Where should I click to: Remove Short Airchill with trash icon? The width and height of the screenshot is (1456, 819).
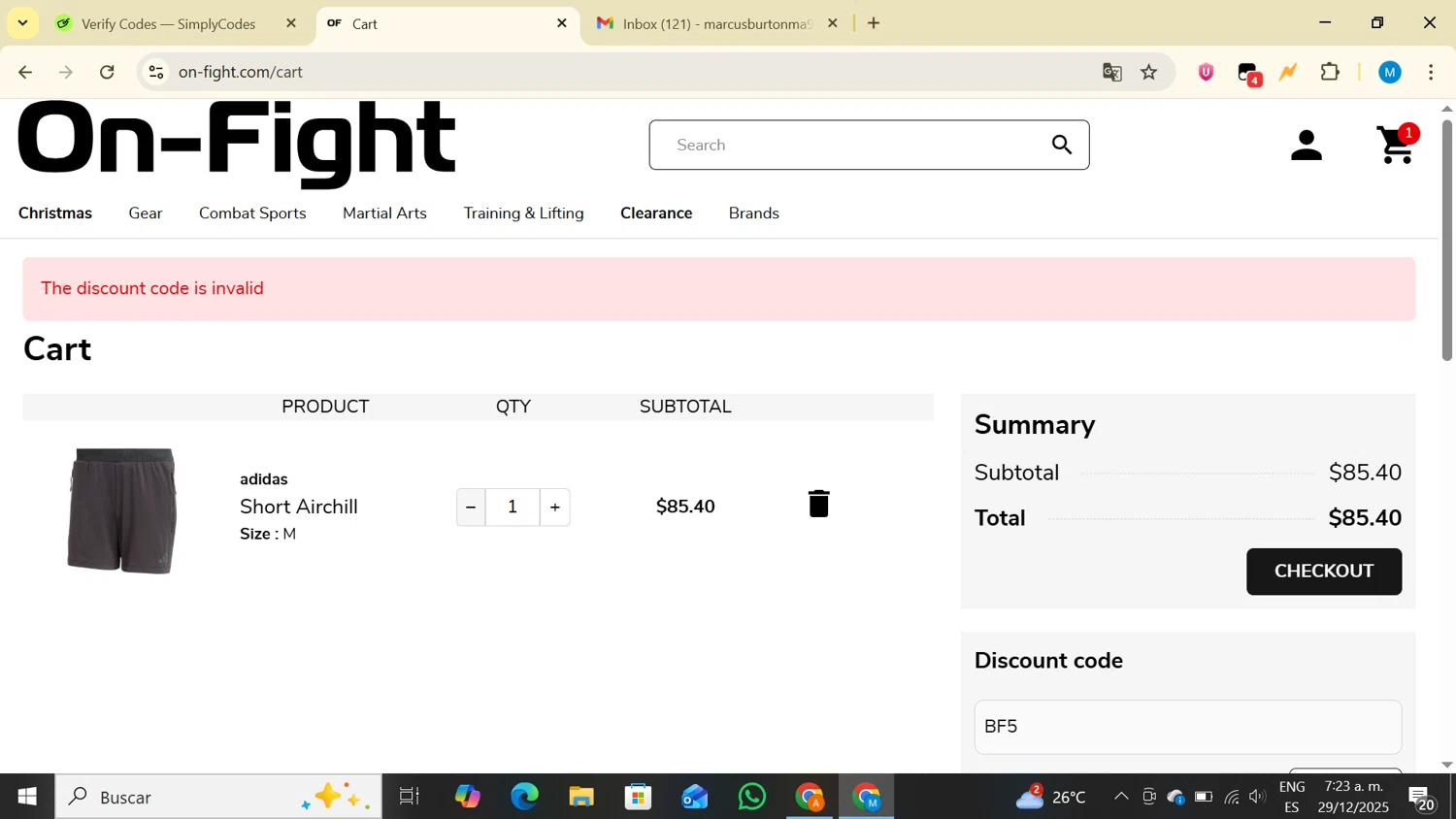tap(819, 504)
